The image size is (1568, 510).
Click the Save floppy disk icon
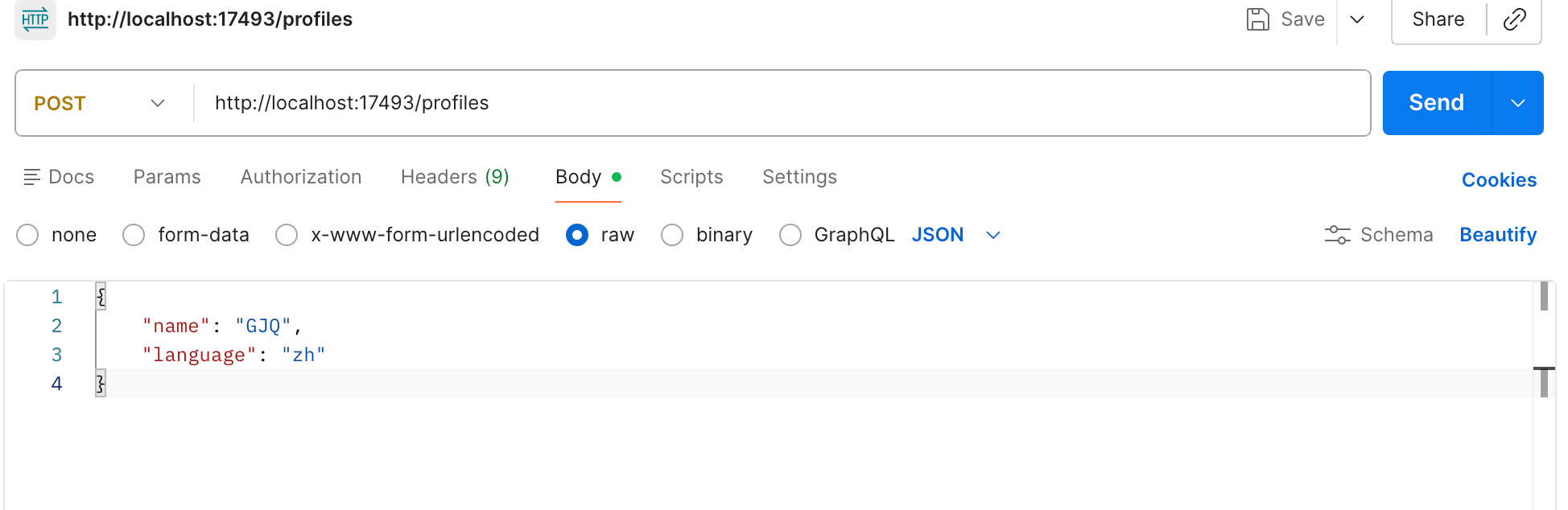[x=1257, y=19]
